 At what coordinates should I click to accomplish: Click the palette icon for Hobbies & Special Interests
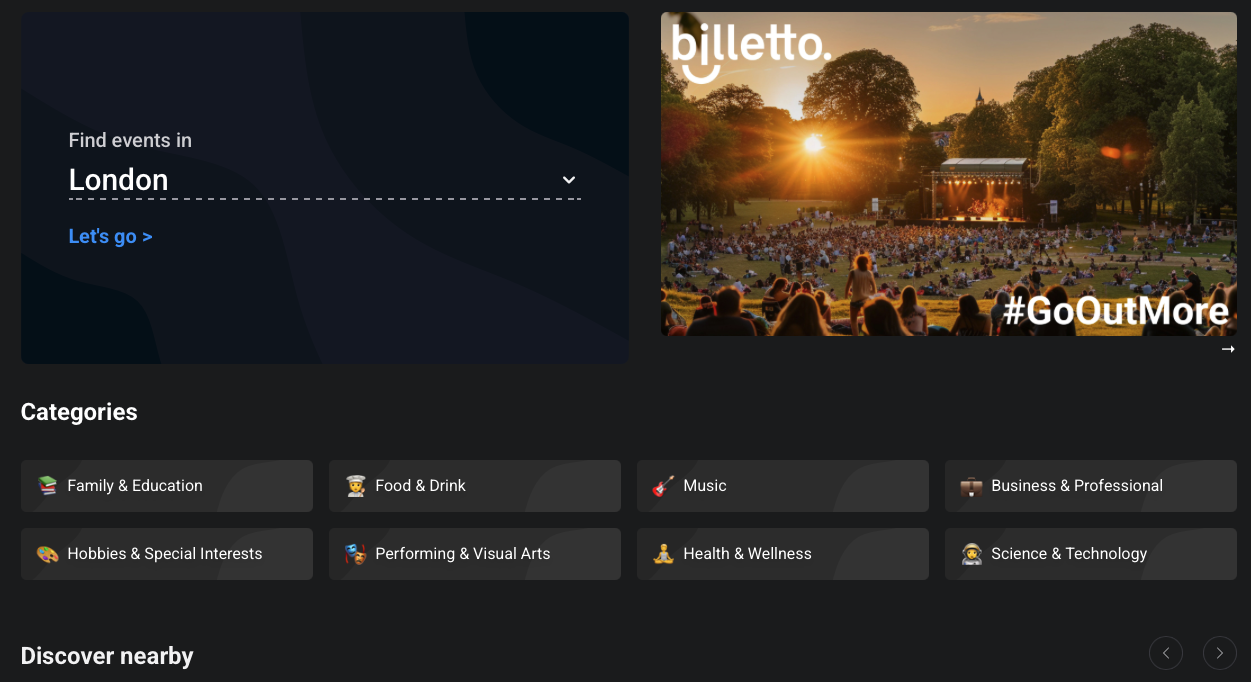(48, 554)
